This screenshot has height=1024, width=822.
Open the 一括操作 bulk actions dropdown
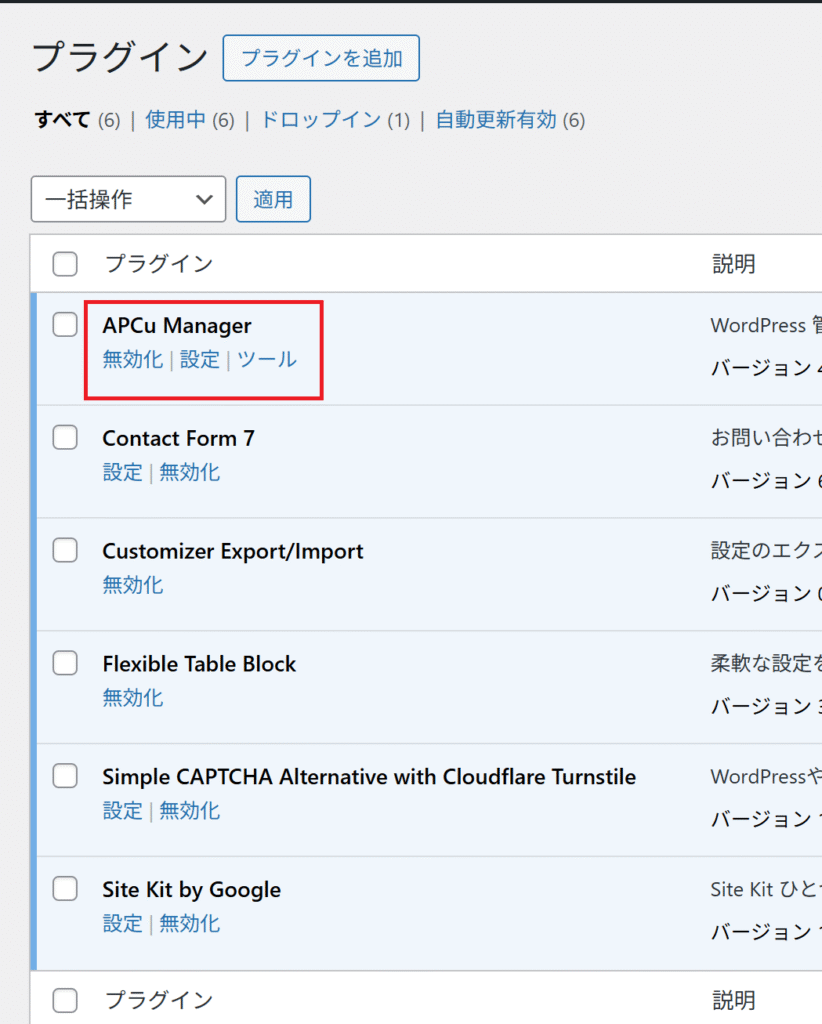[x=128, y=199]
